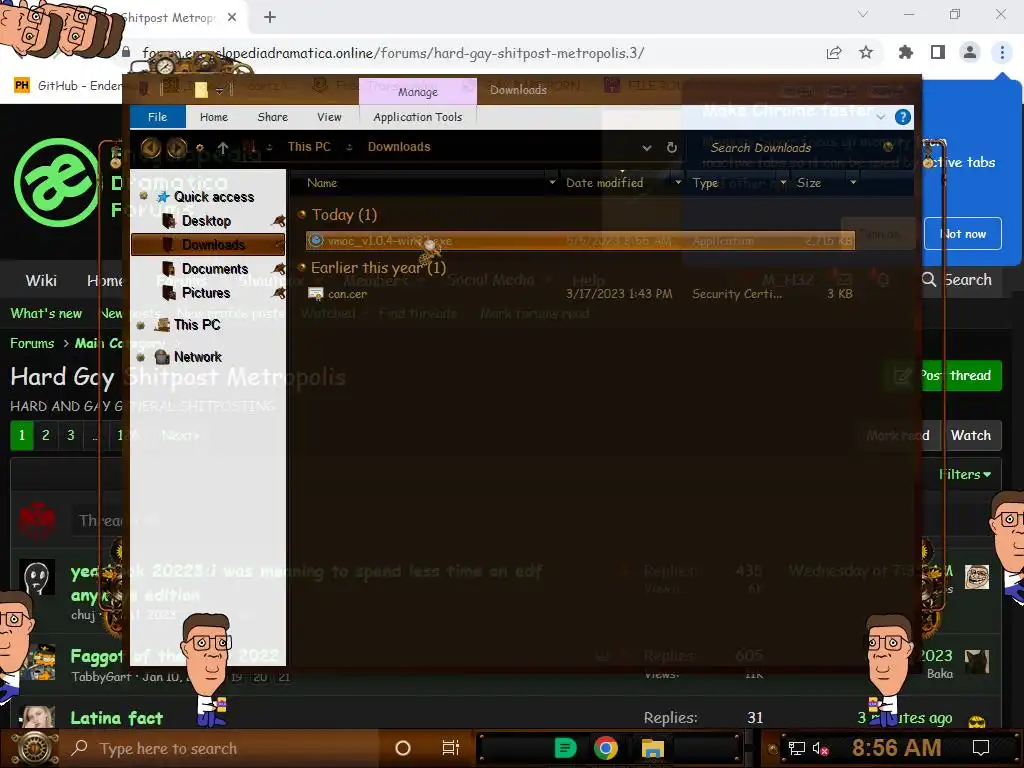Collapse the Today (1) file group
Screen dimensions: 1024x768
click(302, 214)
